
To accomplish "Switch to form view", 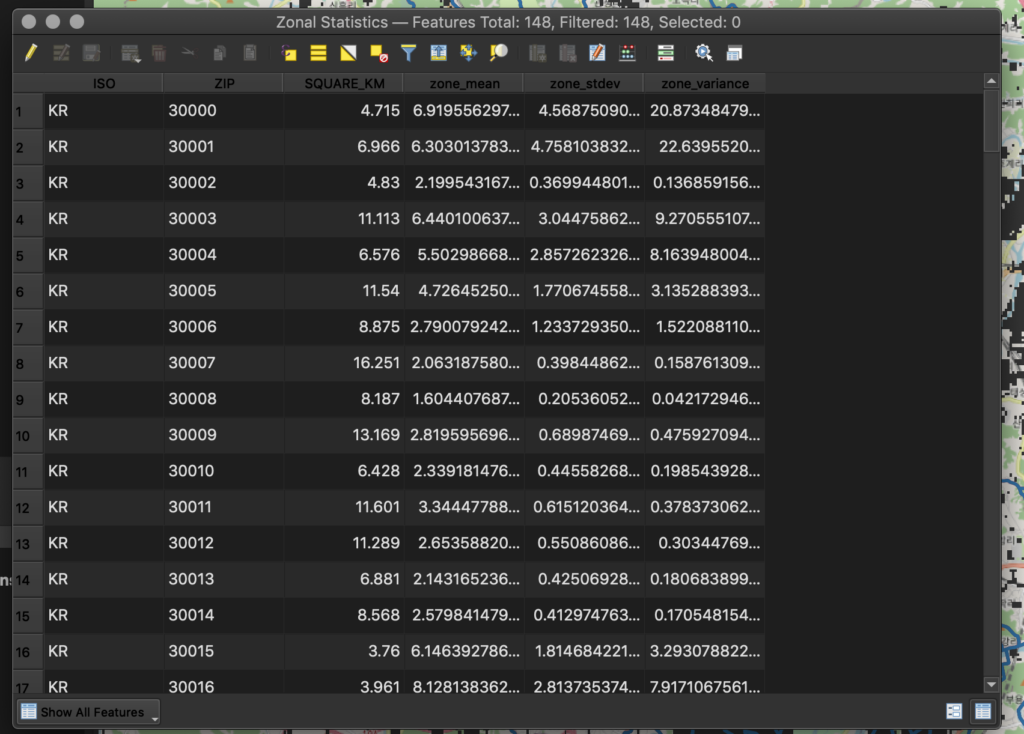I will (x=954, y=711).
